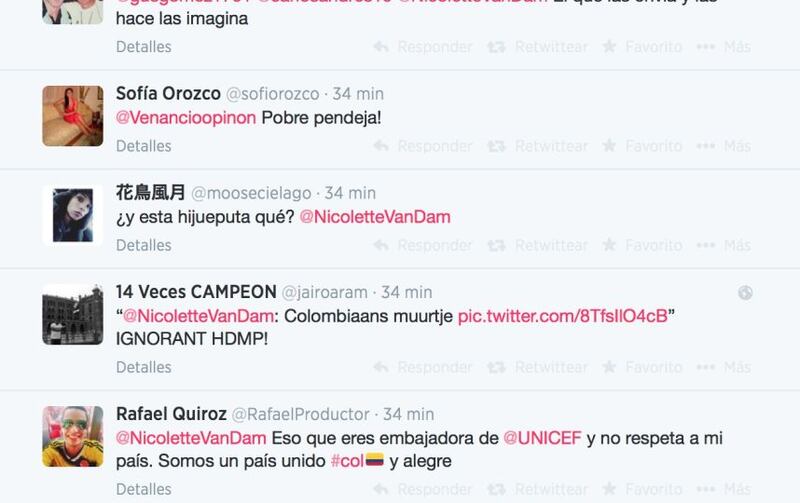Expand Detalles under 14 Veces CAMPEON tweet
Screen dimensions: 800x503
[144, 367]
